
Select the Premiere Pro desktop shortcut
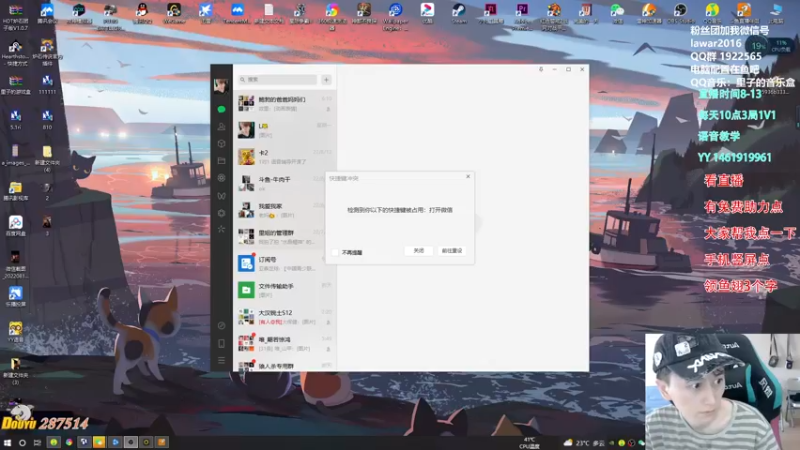click(x=522, y=14)
